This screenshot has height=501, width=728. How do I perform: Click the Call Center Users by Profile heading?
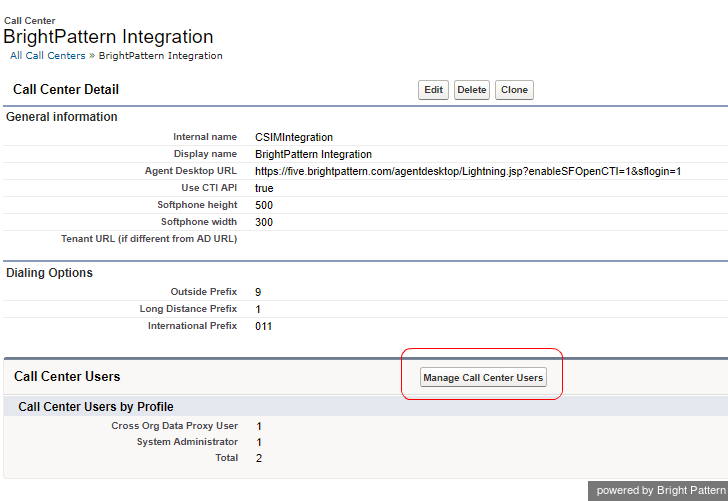coord(96,407)
